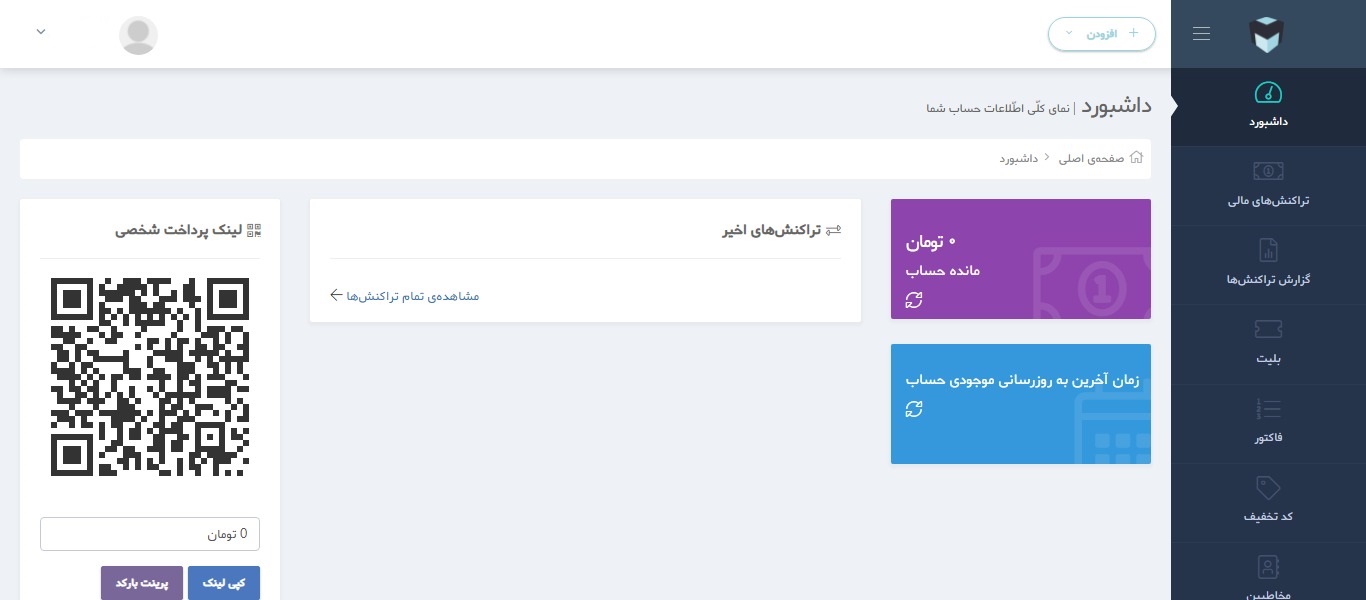1366x600 pixels.
Task: Open کد تخفیف in the sidebar
Action: [1268, 502]
